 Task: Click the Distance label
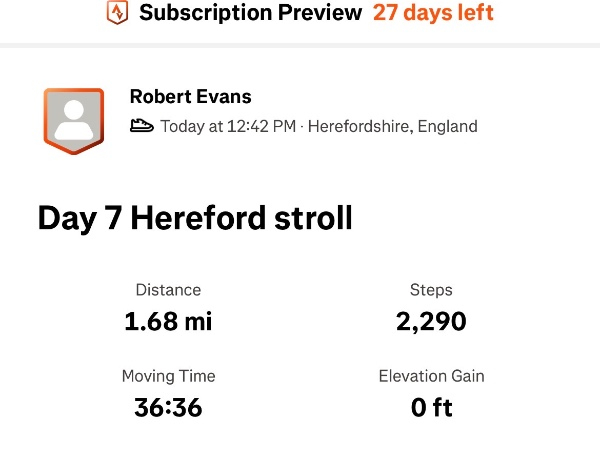[168, 290]
